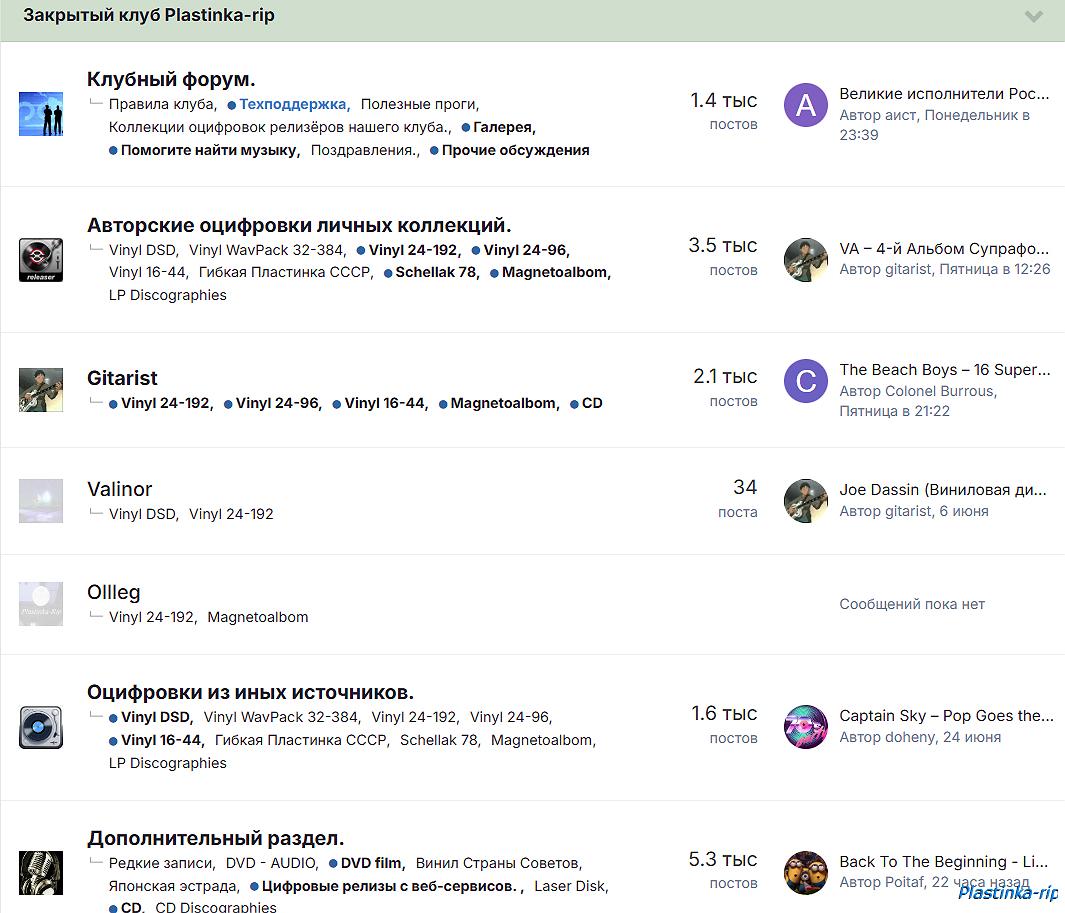Click the Gitarist forum guitarist icon

tap(41, 390)
